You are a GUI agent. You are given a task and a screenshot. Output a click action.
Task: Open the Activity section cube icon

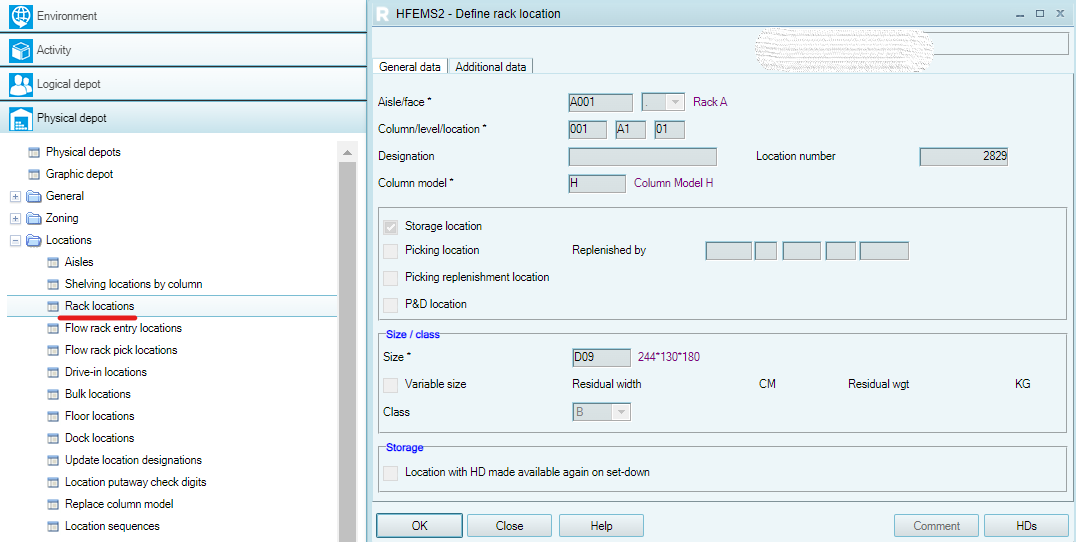21,50
